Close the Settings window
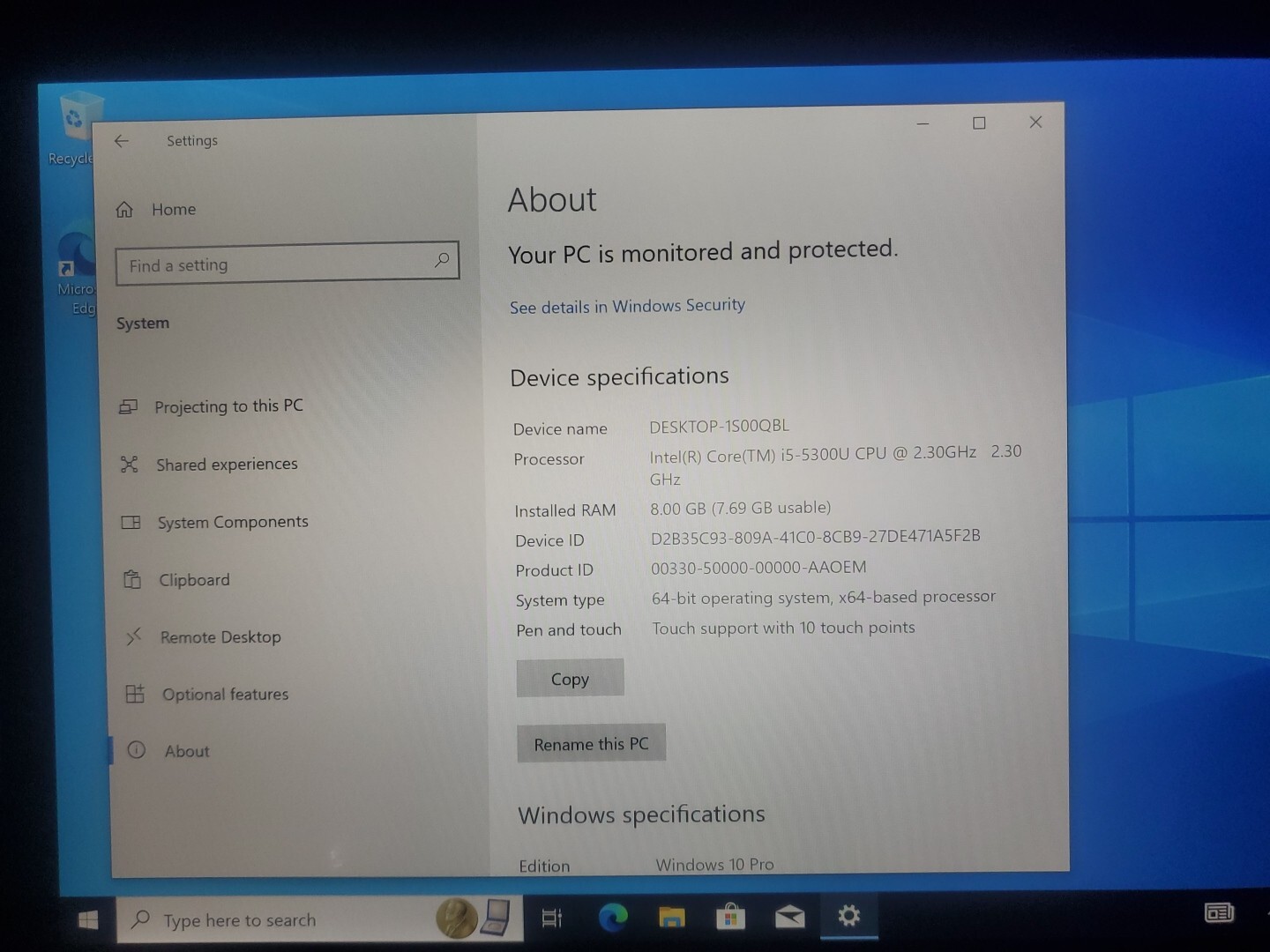Viewport: 1270px width, 952px height. point(1036,123)
